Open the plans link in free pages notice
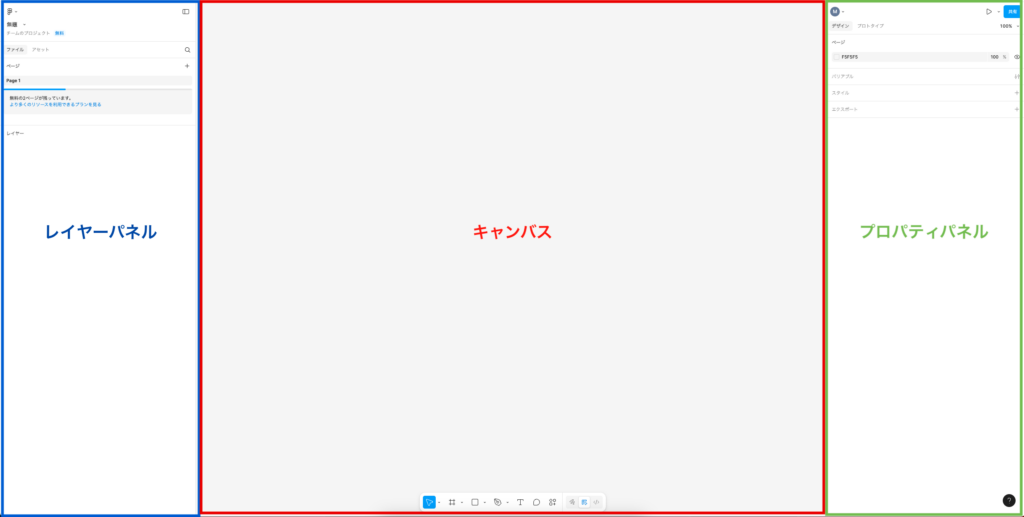The image size is (1024, 517). (x=55, y=104)
